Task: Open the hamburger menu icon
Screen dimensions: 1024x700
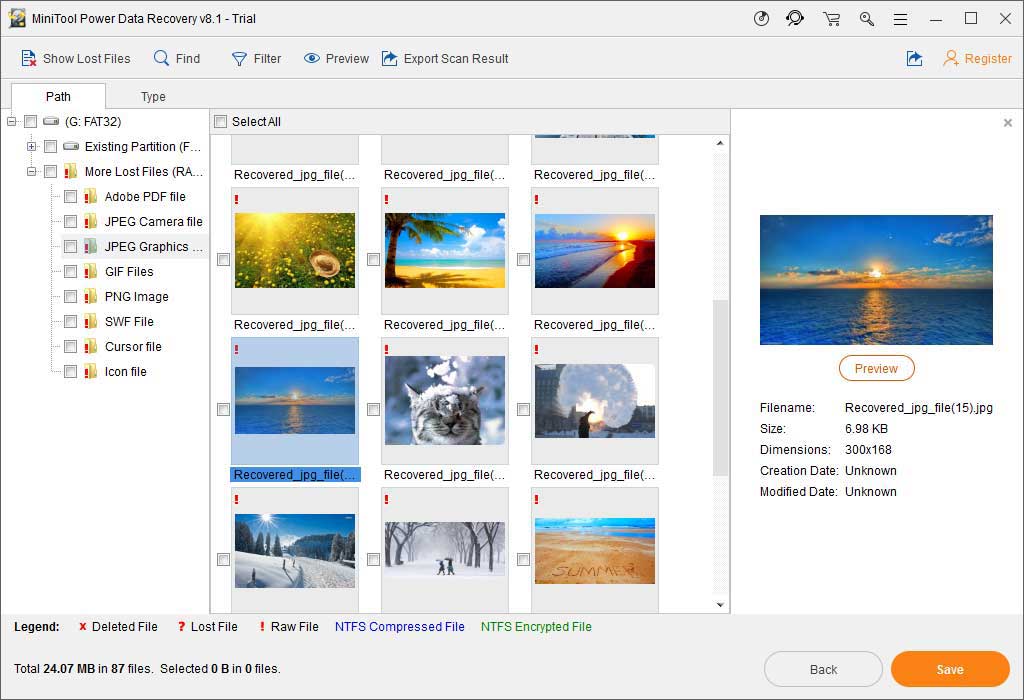Action: [x=900, y=19]
